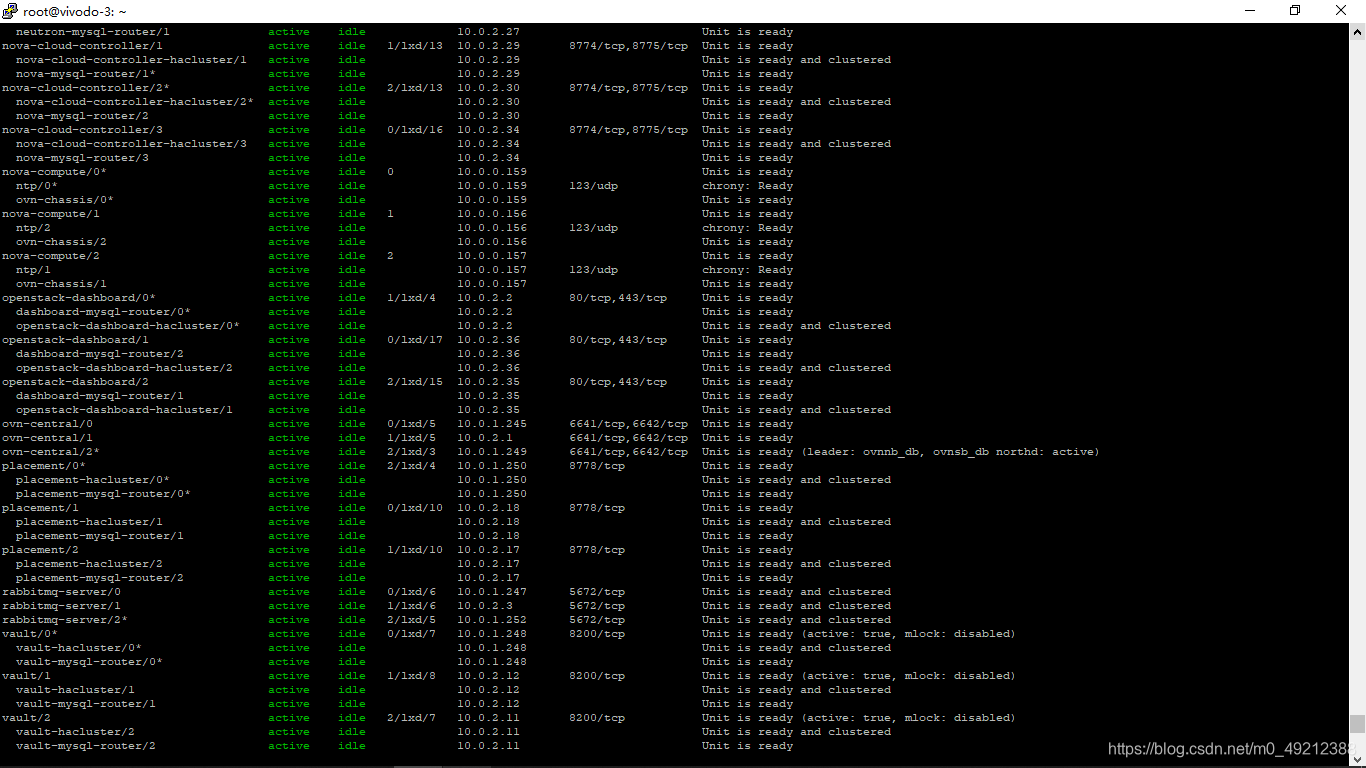Click unit name placement/2

(41, 550)
